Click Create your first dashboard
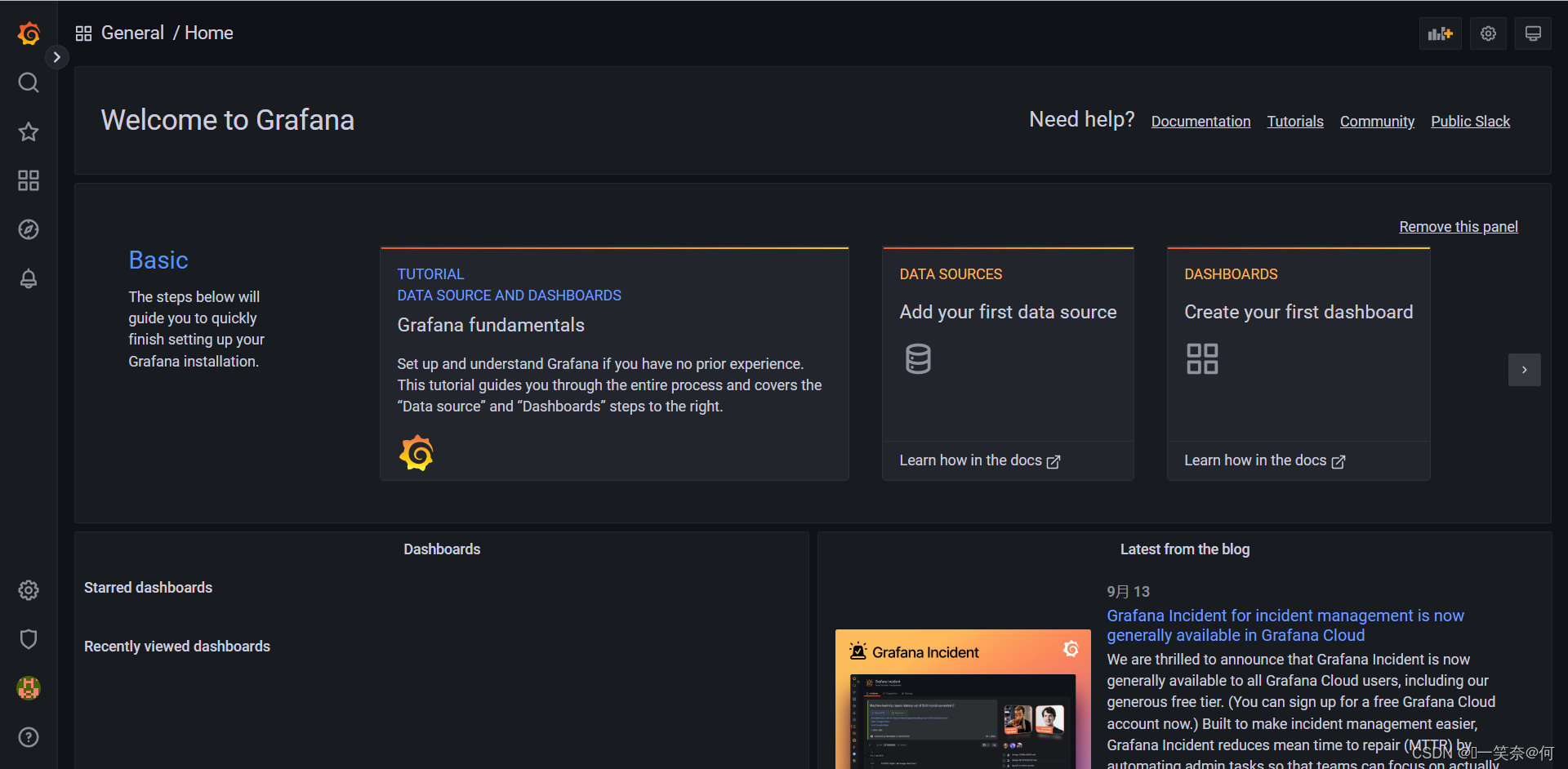Viewport: 1568px width, 769px height. (x=1298, y=312)
